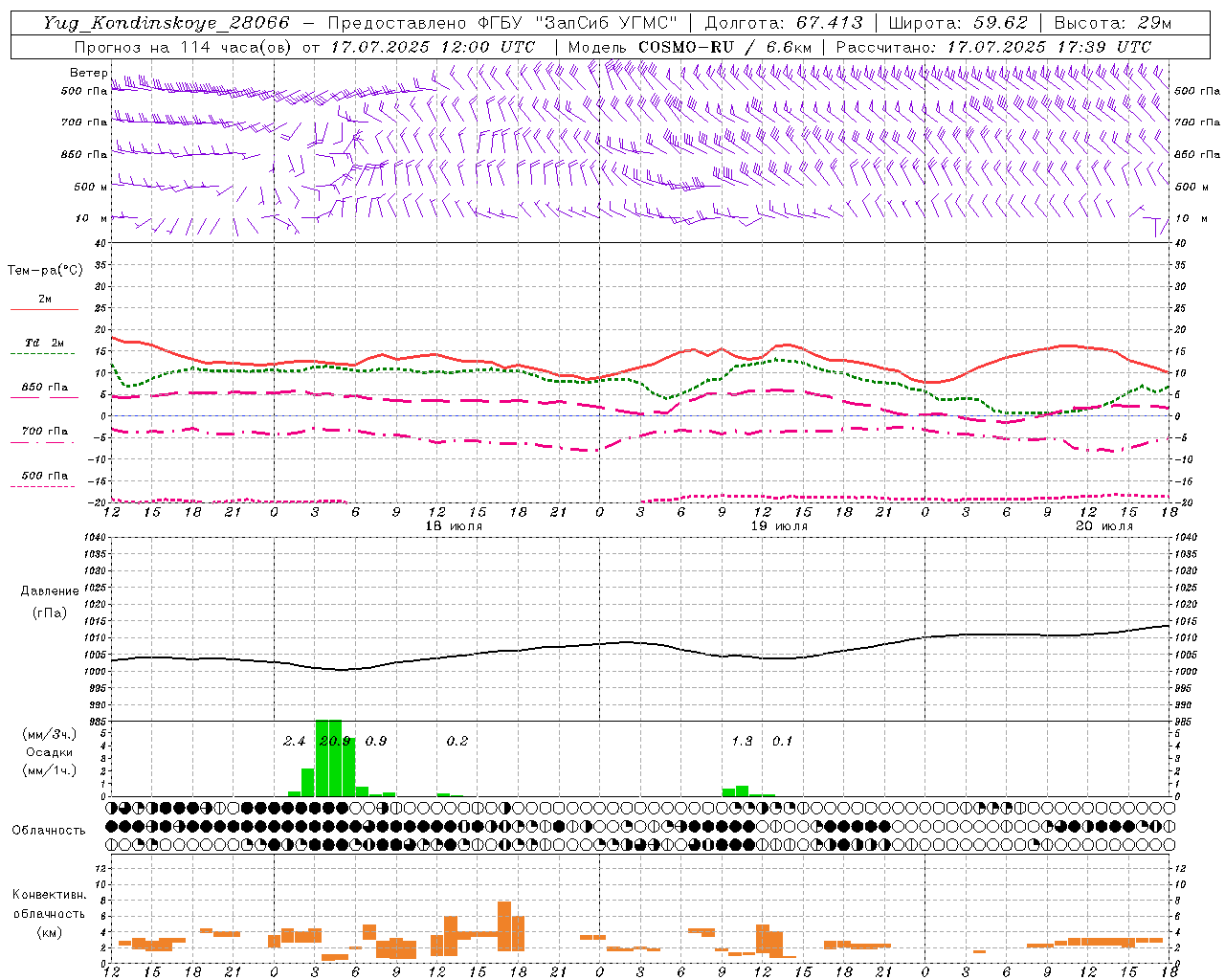Select forecast header Прогноз на 114 часа(ов)
Viewport: 1225px width, 980px height.
pos(184,47)
